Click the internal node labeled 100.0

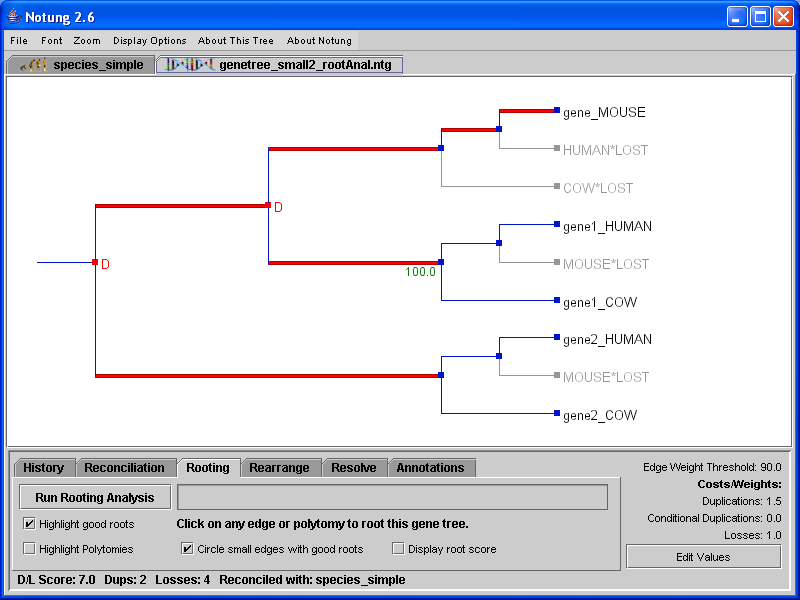441,262
